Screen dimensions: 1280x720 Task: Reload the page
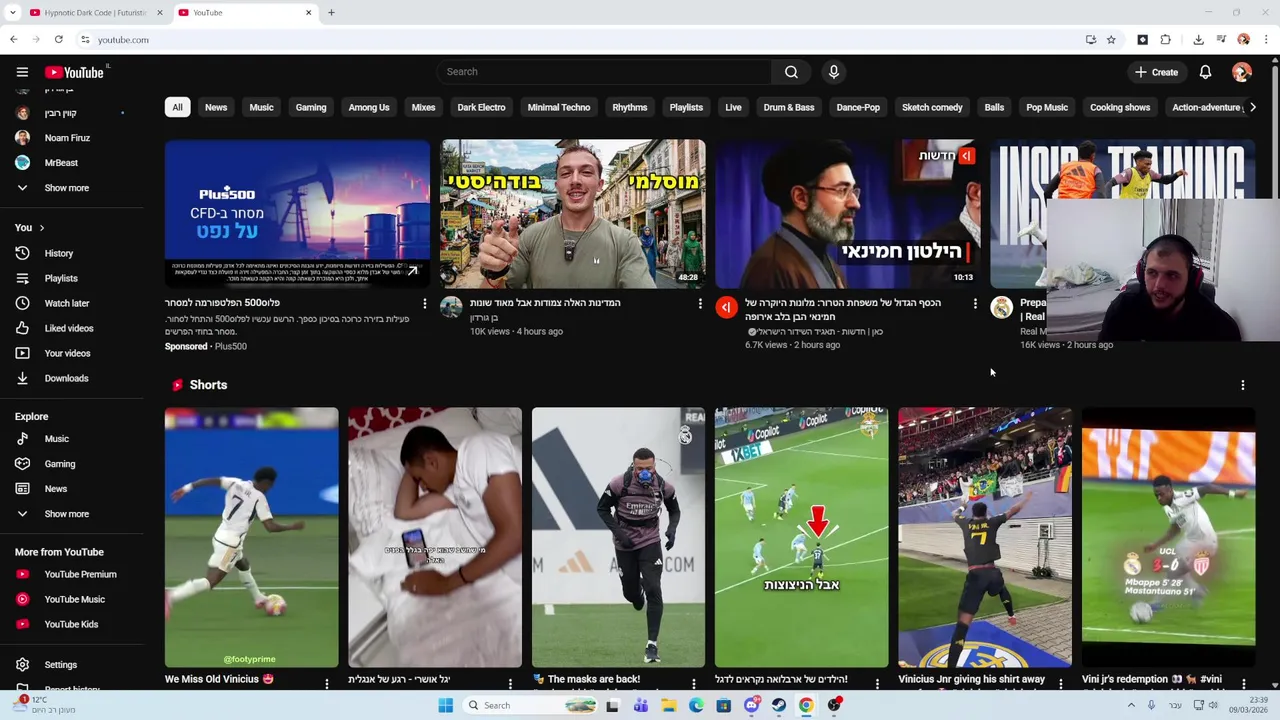[x=59, y=40]
